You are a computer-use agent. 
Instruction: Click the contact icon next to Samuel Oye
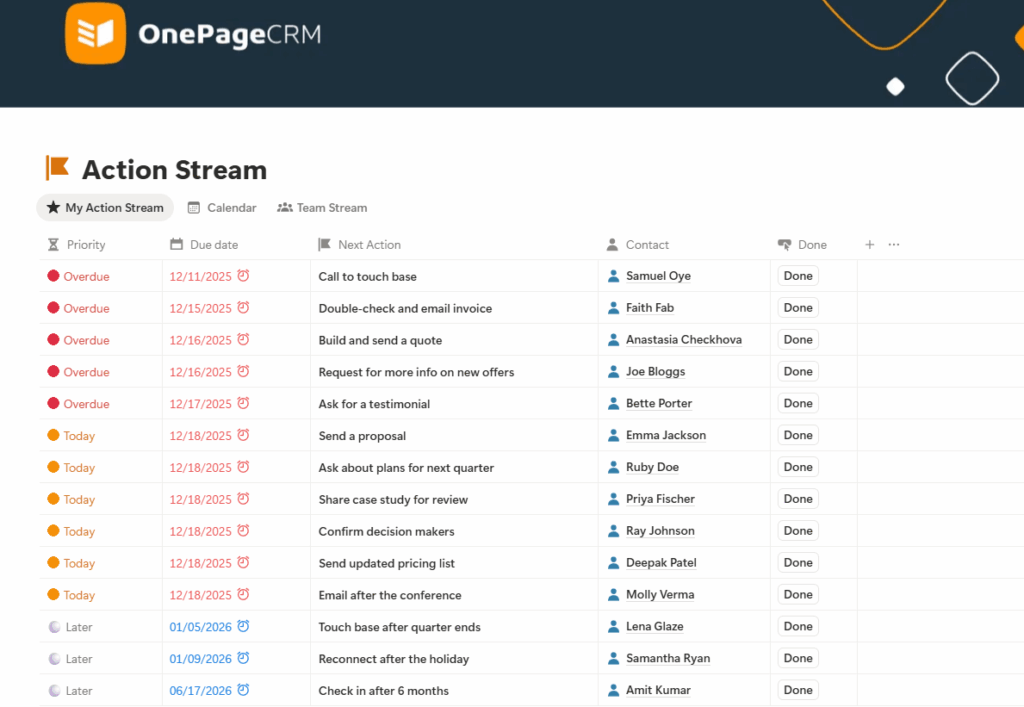613,276
